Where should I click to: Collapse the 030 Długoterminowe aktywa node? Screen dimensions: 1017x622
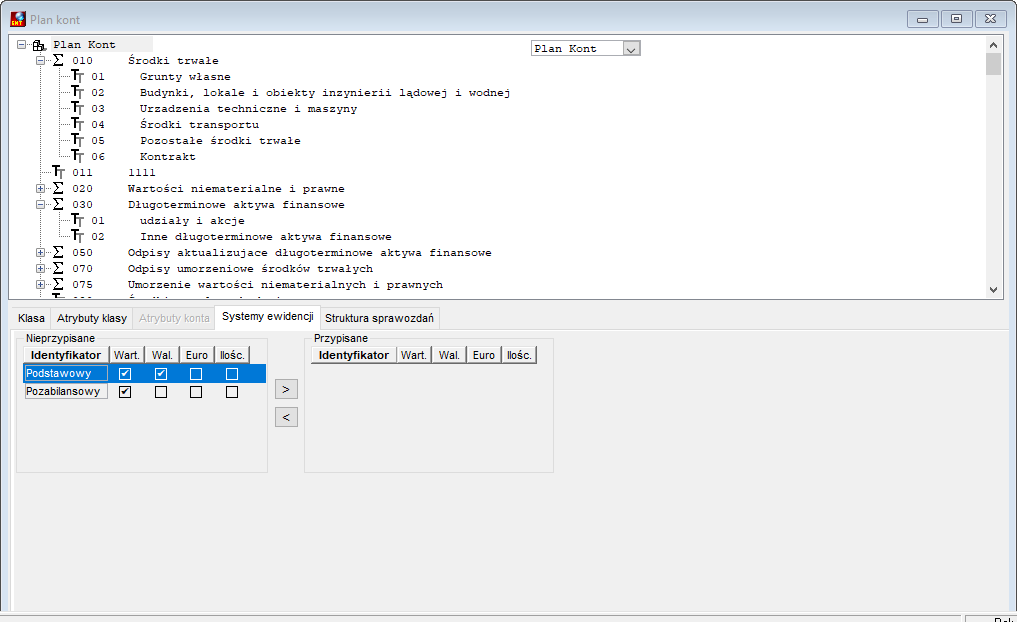(40, 204)
